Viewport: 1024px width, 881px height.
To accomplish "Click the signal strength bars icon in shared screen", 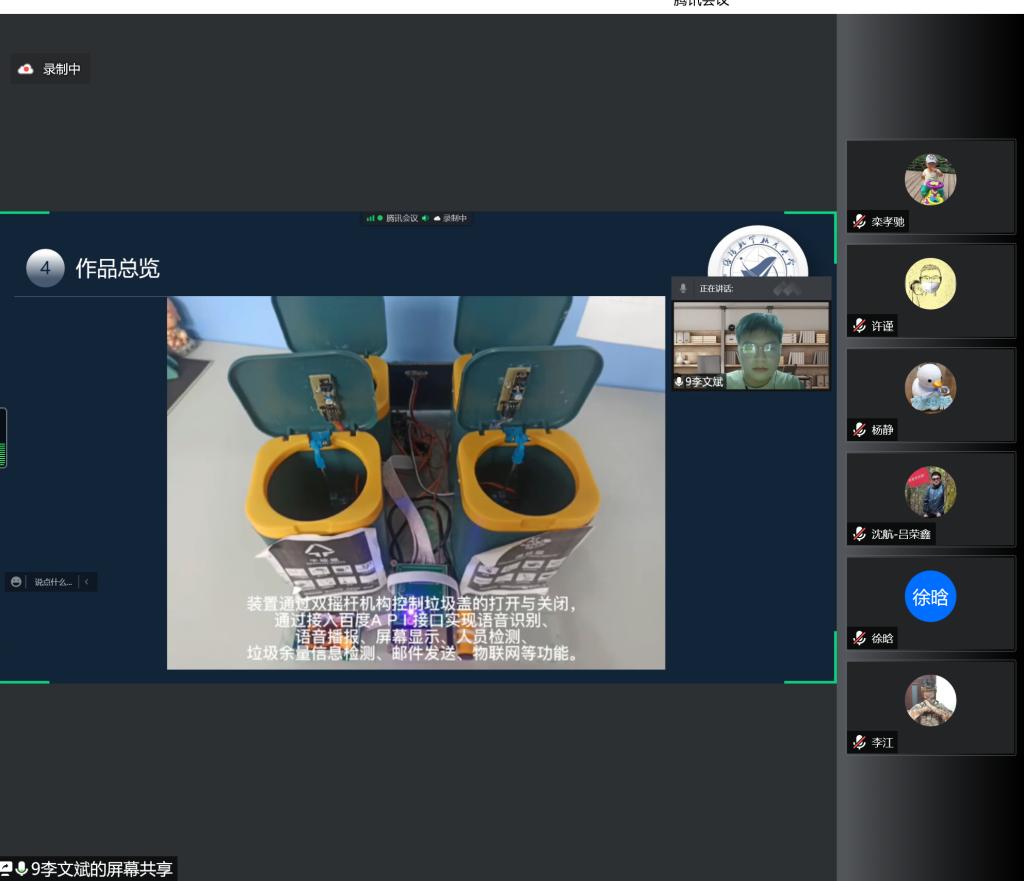I will [370, 218].
